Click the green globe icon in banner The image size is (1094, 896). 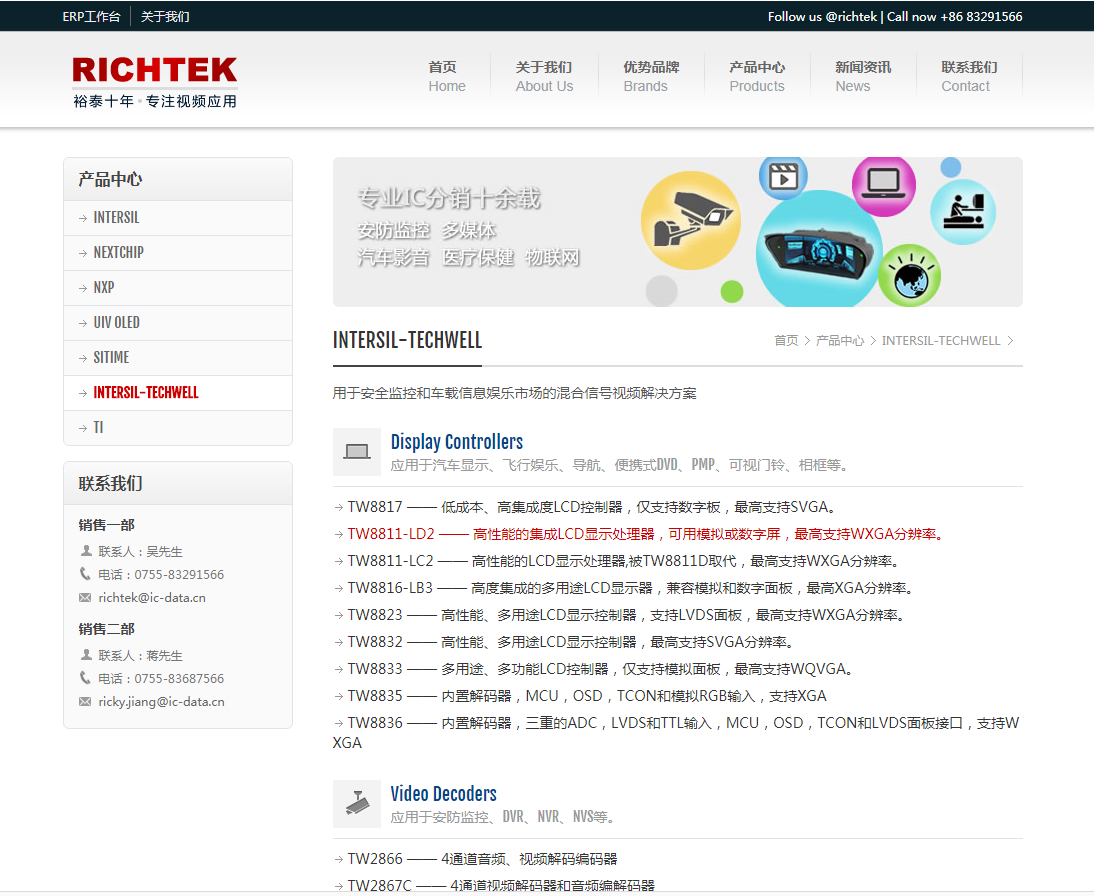(909, 276)
